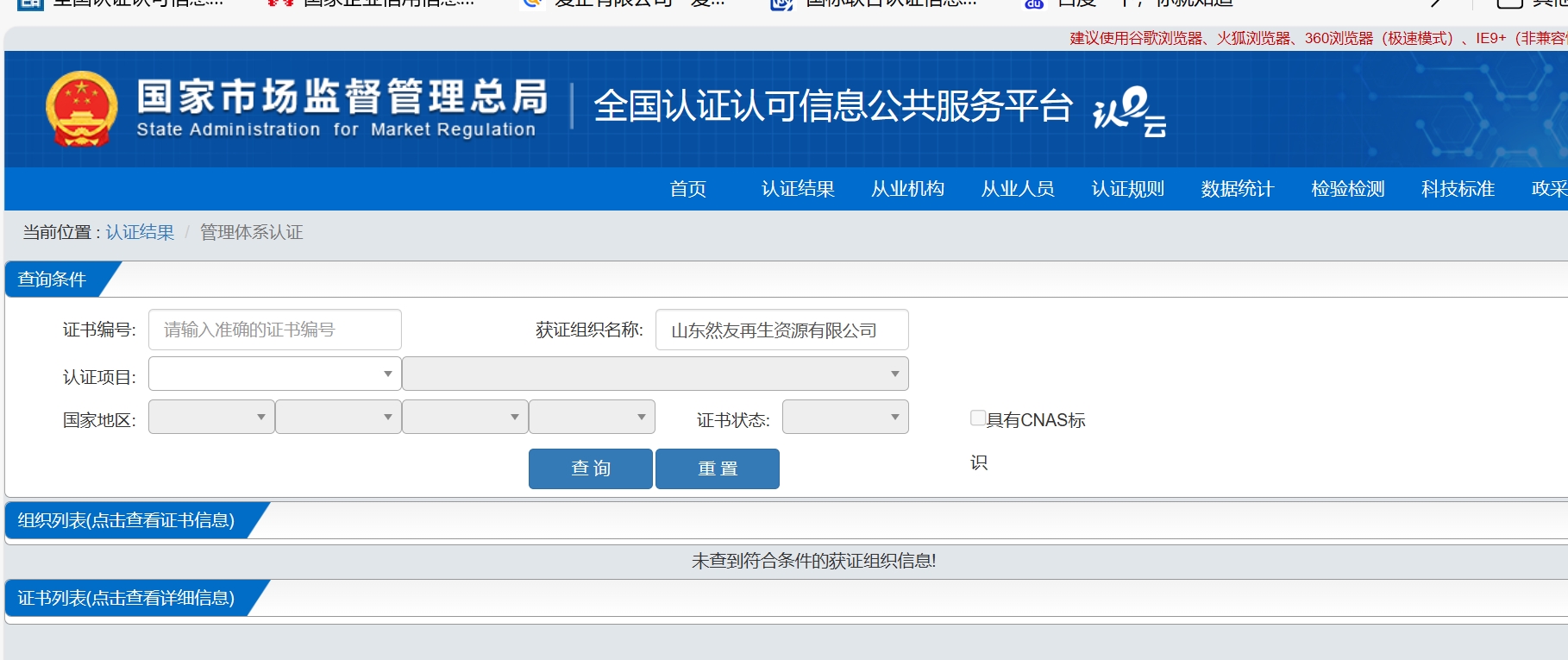Click the national emblem logo
Viewport: 1568px width, 660px height.
(x=82, y=108)
